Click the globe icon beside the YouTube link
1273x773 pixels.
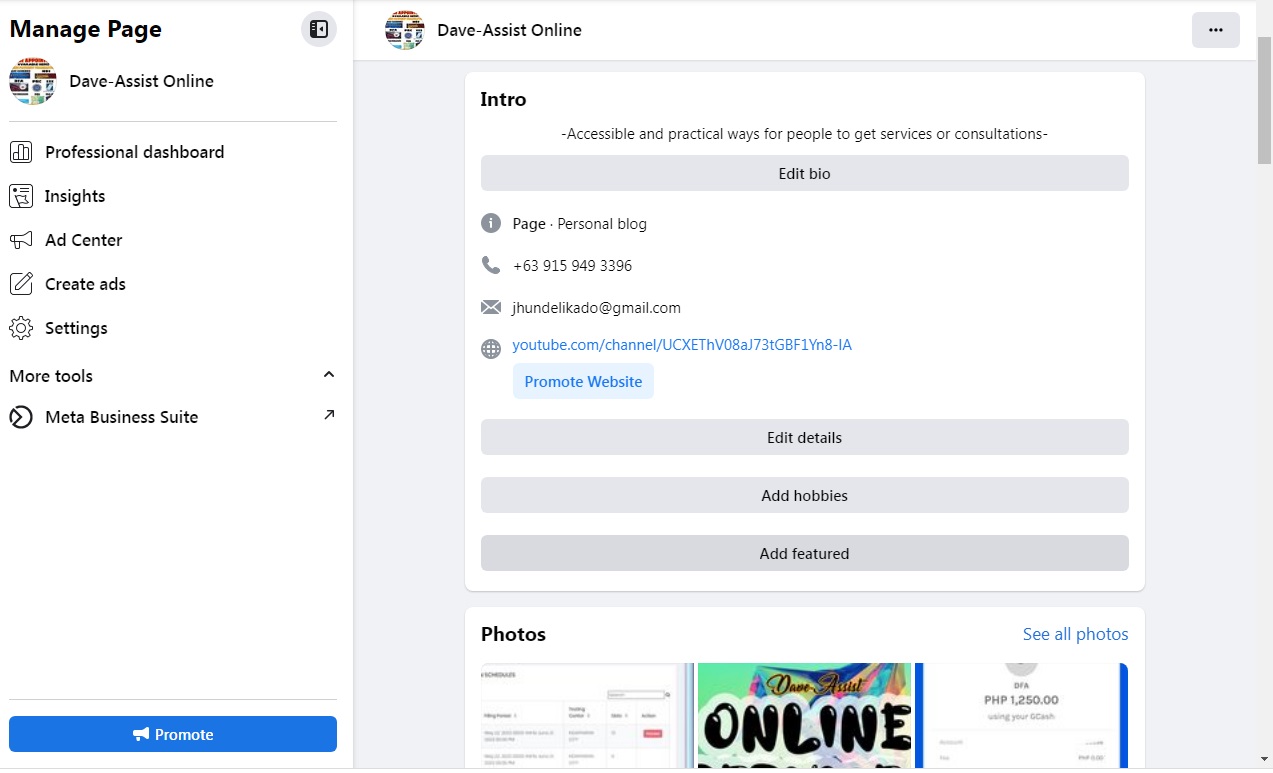point(491,349)
